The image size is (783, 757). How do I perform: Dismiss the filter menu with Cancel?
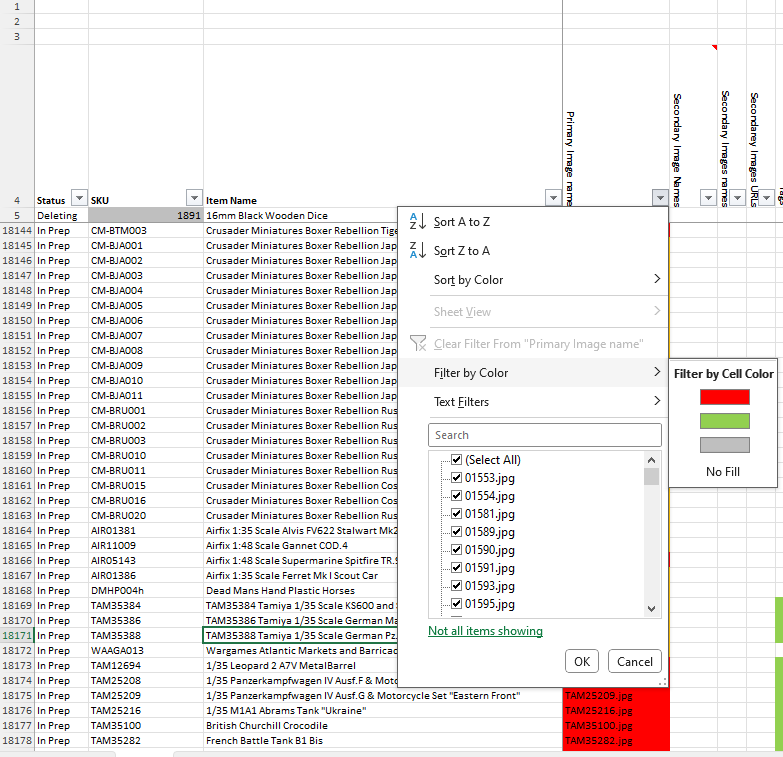[635, 661]
